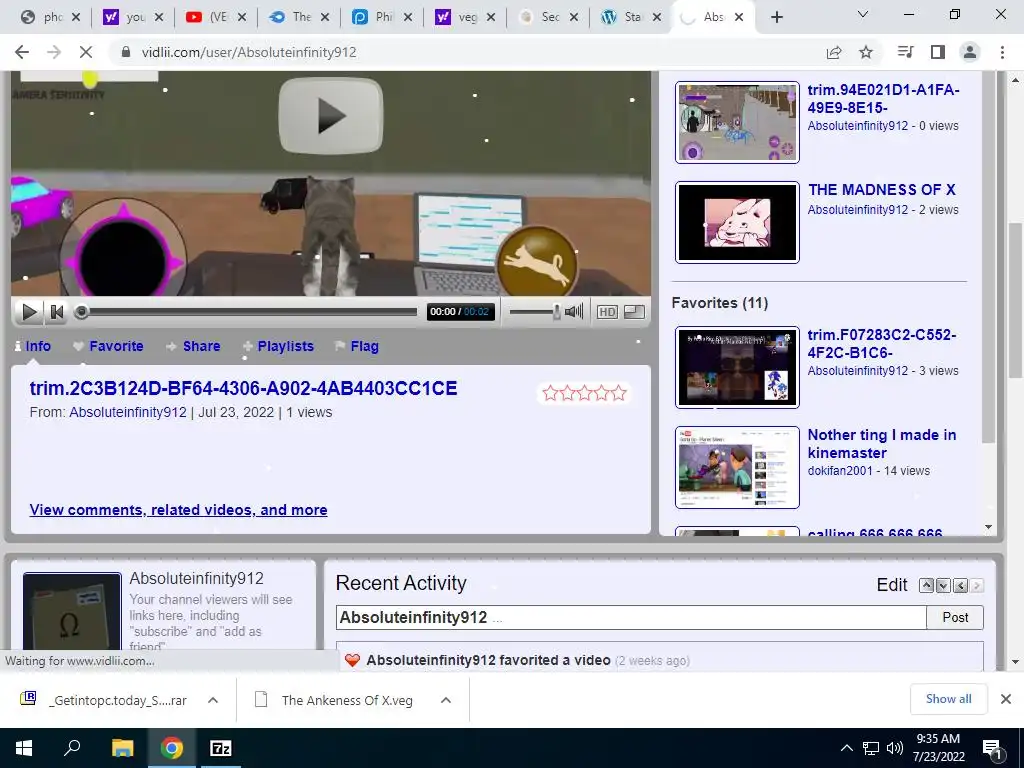This screenshot has height=768, width=1024.
Task: Switch to the YouTube tab
Action: pyautogui.click(x=216, y=17)
